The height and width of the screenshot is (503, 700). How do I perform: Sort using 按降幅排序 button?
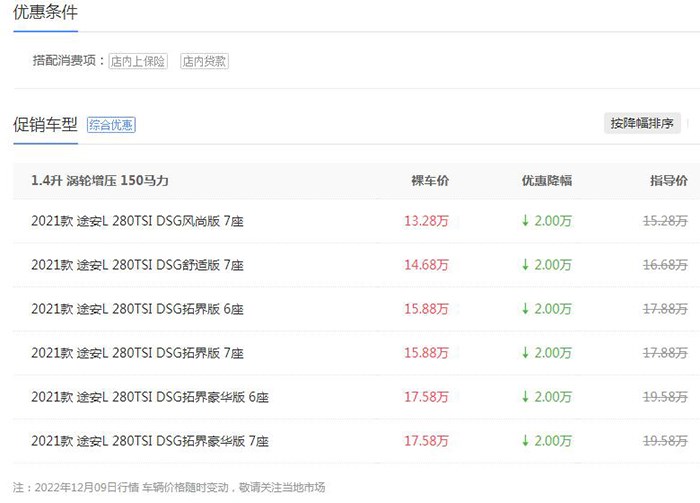pyautogui.click(x=642, y=123)
